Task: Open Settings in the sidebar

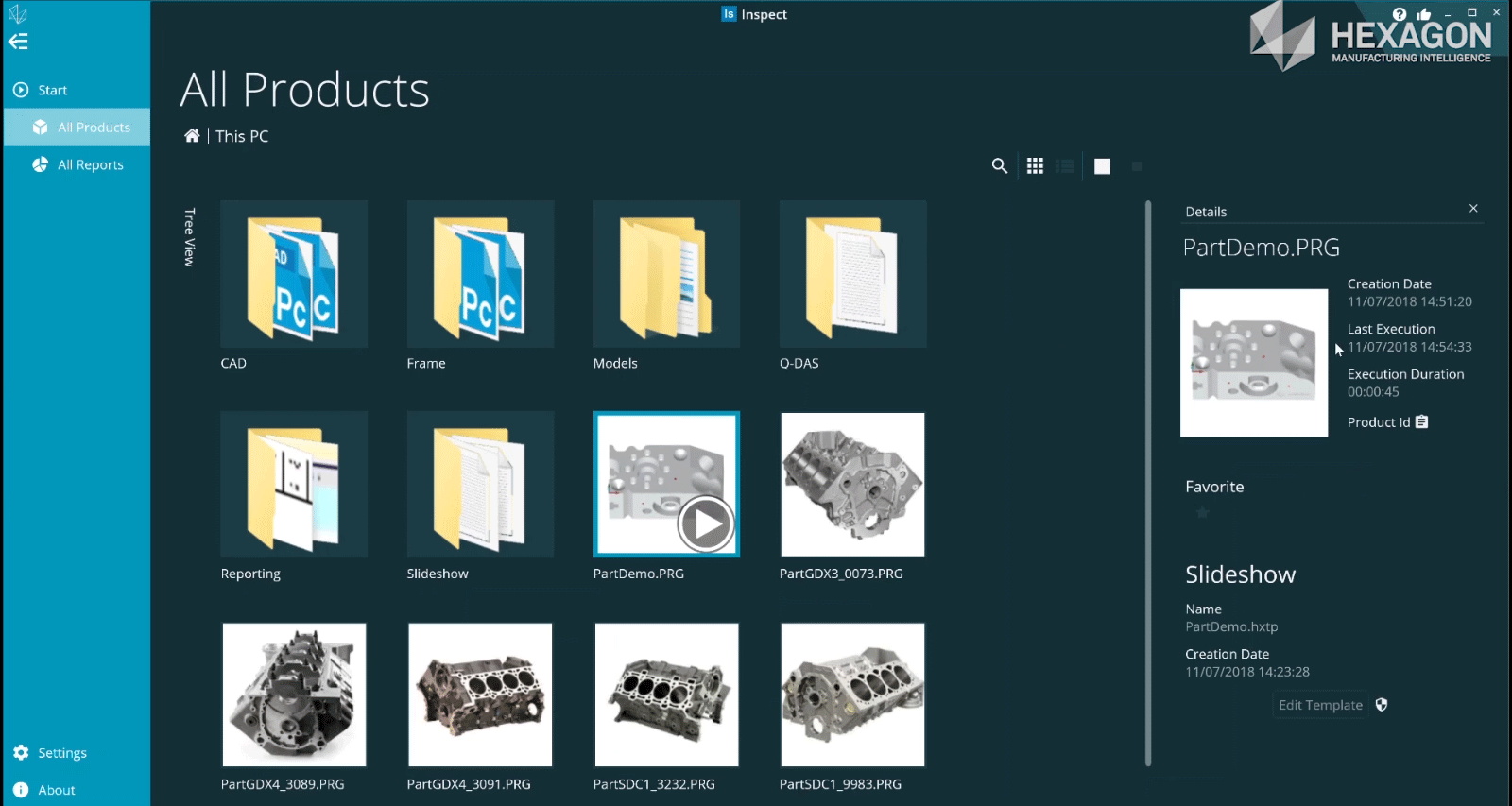Action: [61, 753]
